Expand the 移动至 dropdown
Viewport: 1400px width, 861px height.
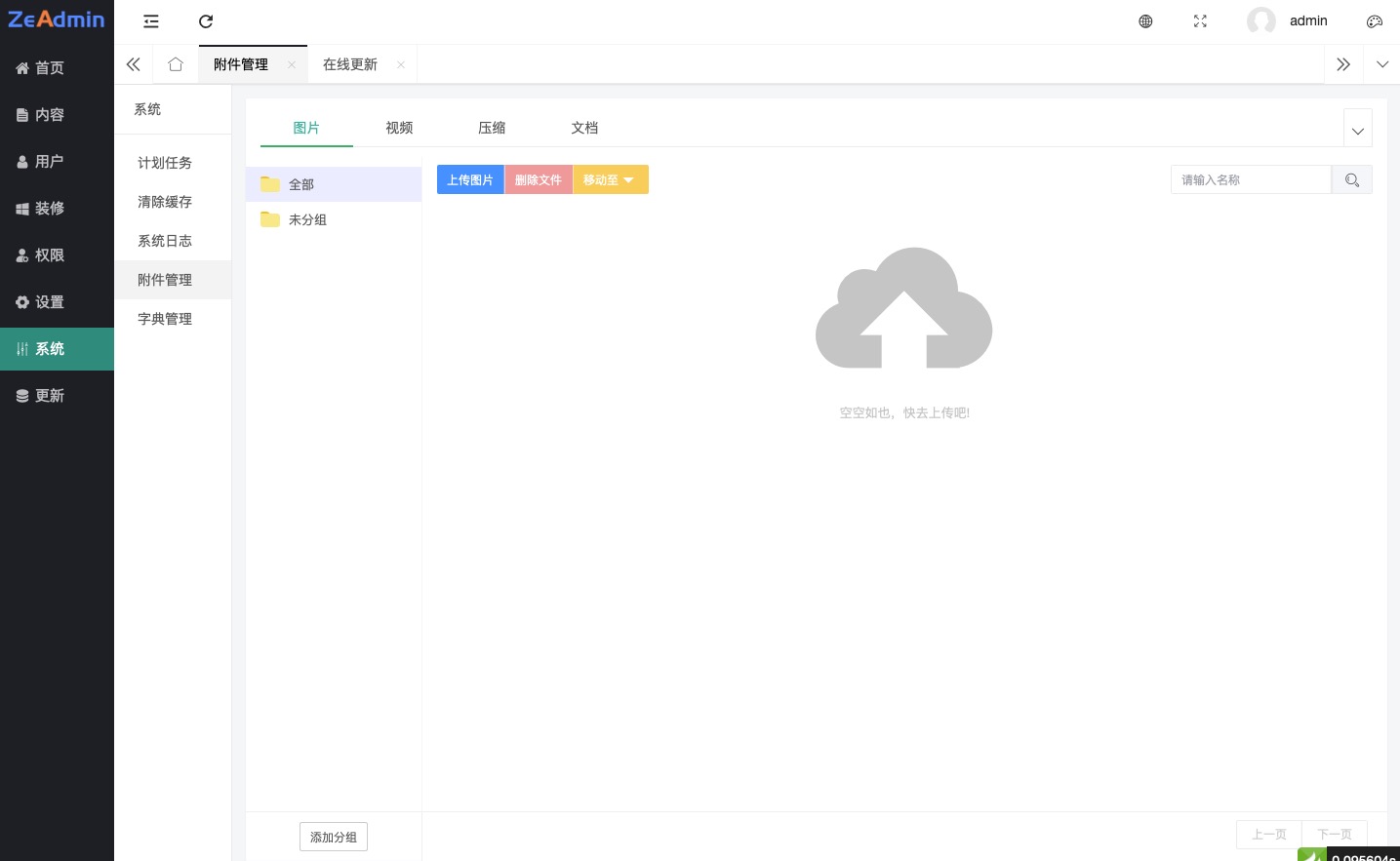click(610, 180)
